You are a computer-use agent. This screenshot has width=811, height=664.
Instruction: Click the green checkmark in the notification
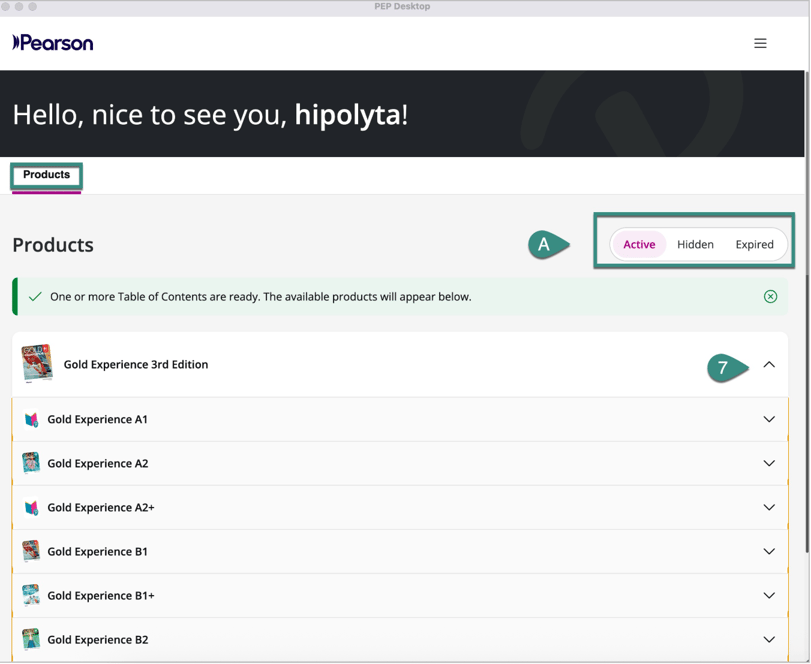(35, 297)
